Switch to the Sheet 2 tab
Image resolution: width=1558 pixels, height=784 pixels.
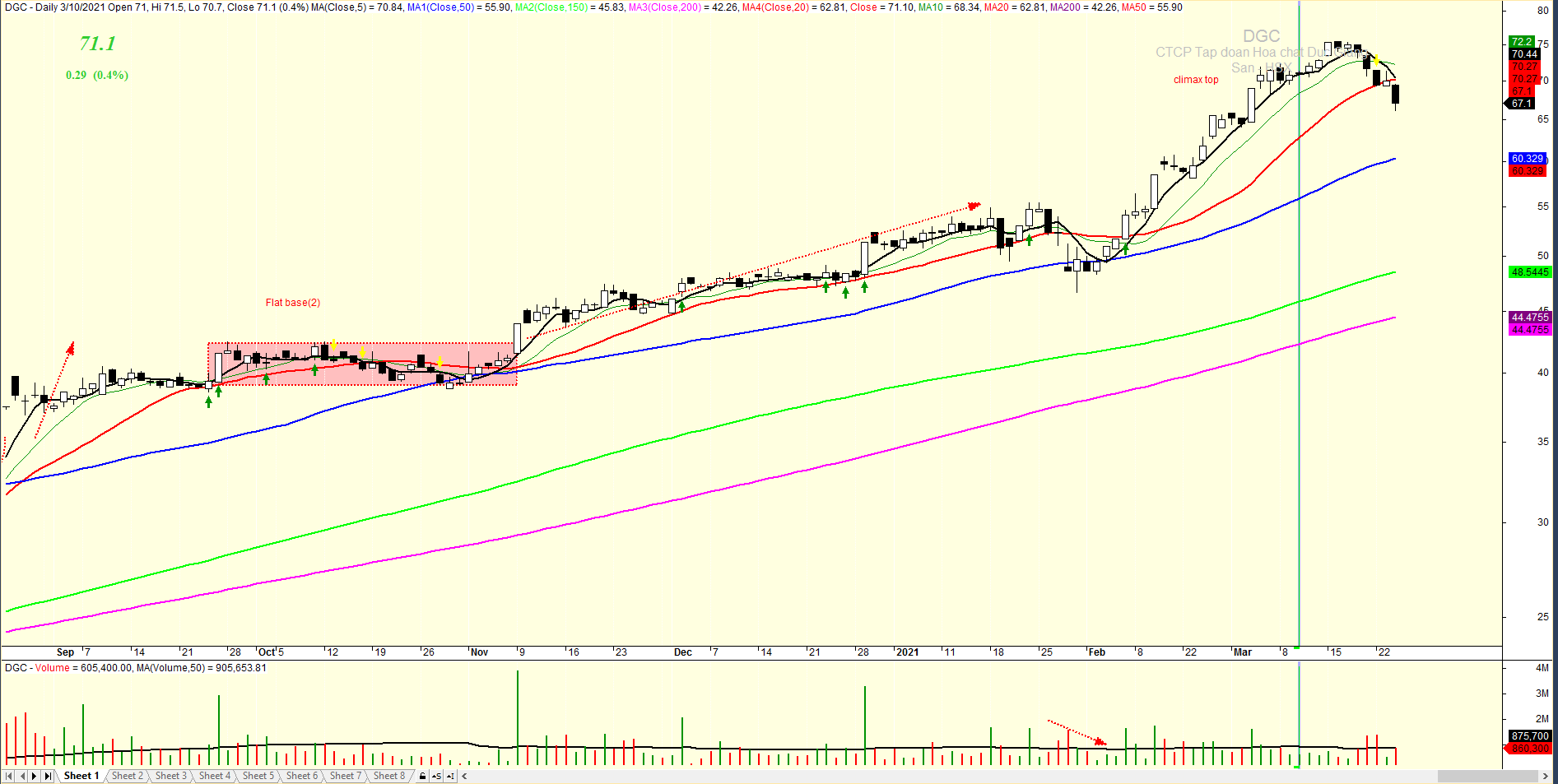128,776
